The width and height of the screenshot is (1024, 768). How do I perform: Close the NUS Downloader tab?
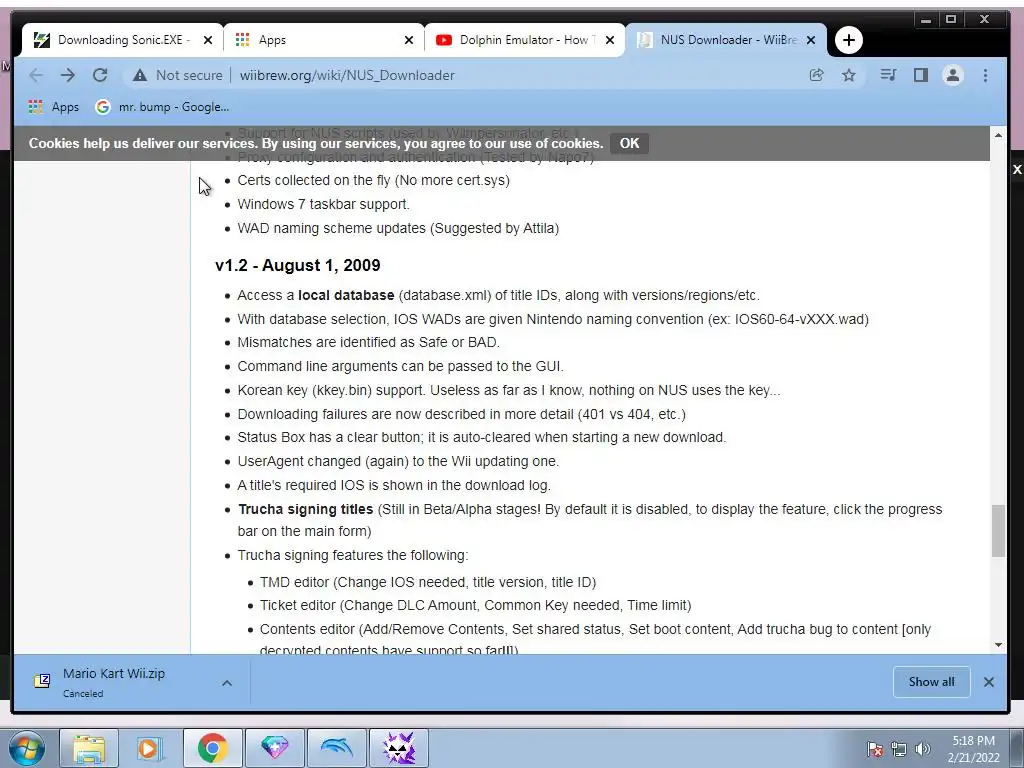point(811,40)
